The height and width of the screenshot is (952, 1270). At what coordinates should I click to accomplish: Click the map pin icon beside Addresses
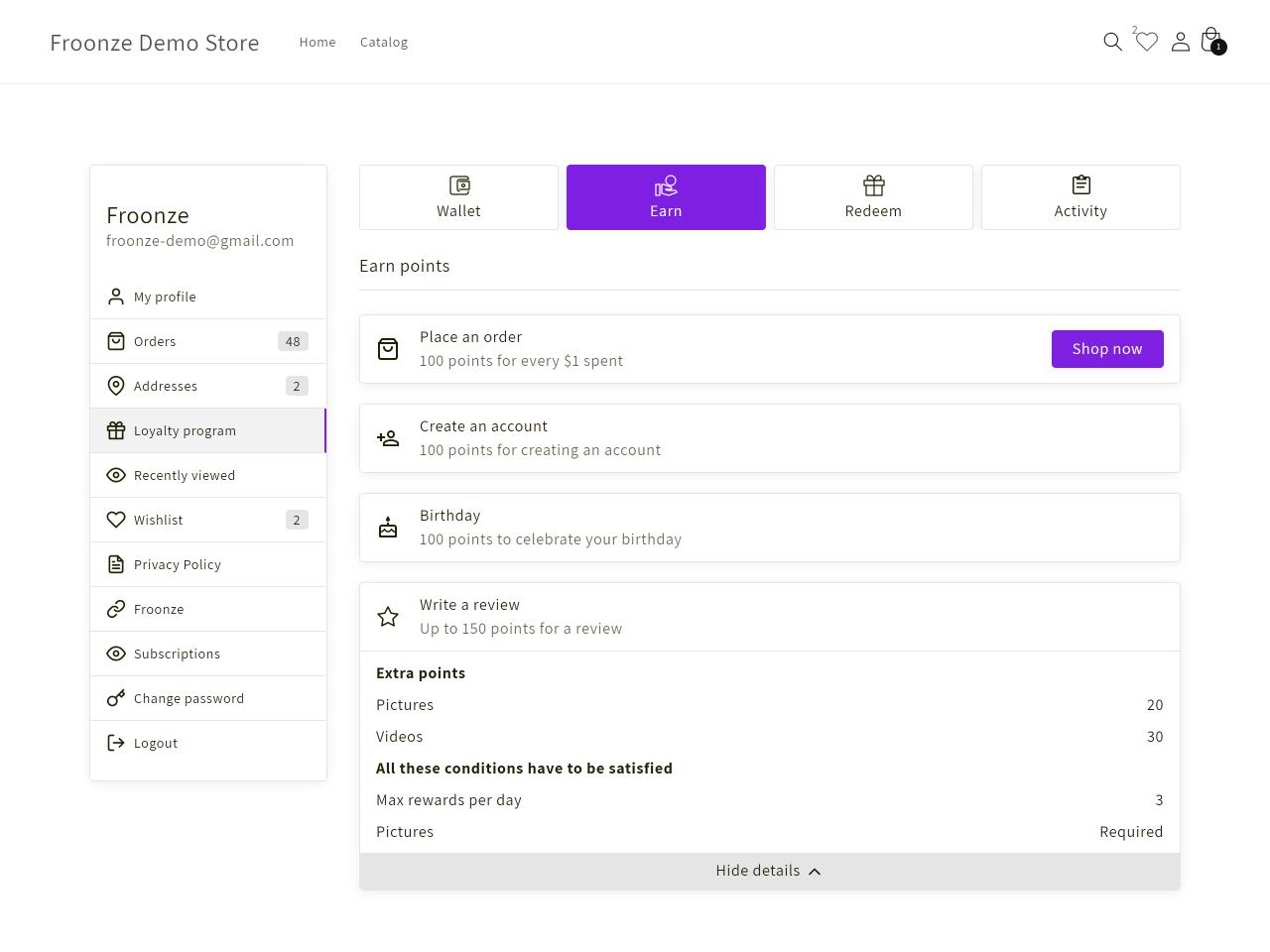point(116,386)
